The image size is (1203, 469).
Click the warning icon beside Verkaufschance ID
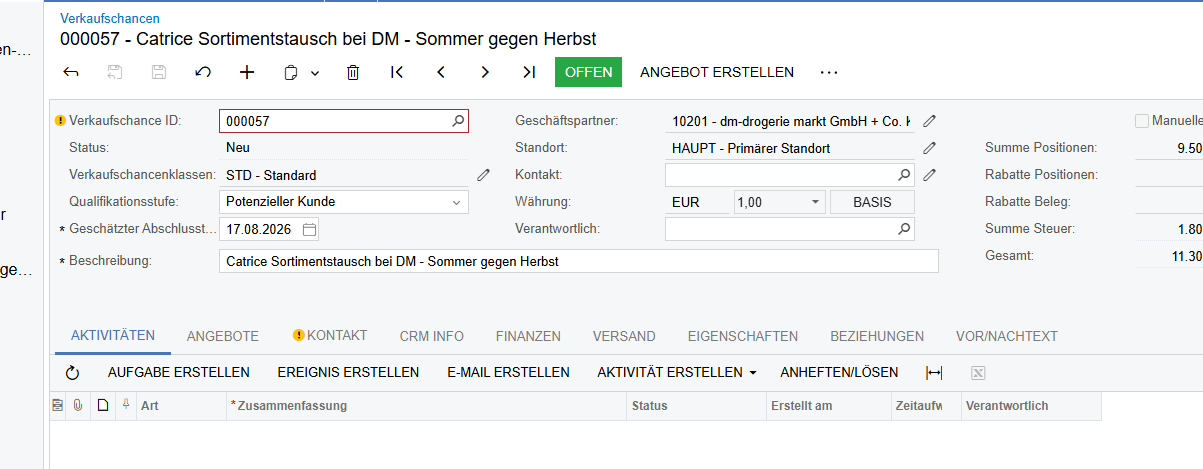tap(60, 121)
